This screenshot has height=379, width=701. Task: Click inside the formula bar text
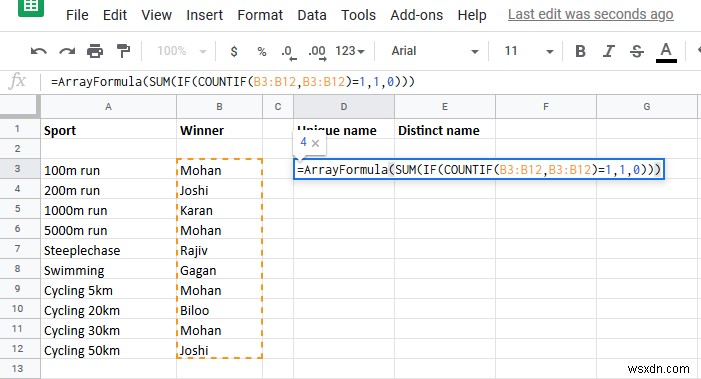(x=233, y=82)
